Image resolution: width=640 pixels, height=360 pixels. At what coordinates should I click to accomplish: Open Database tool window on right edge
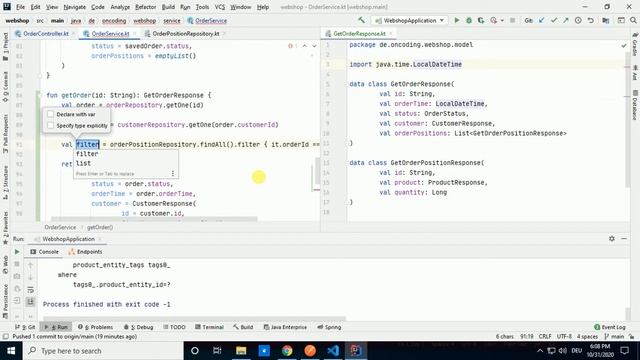click(x=635, y=104)
